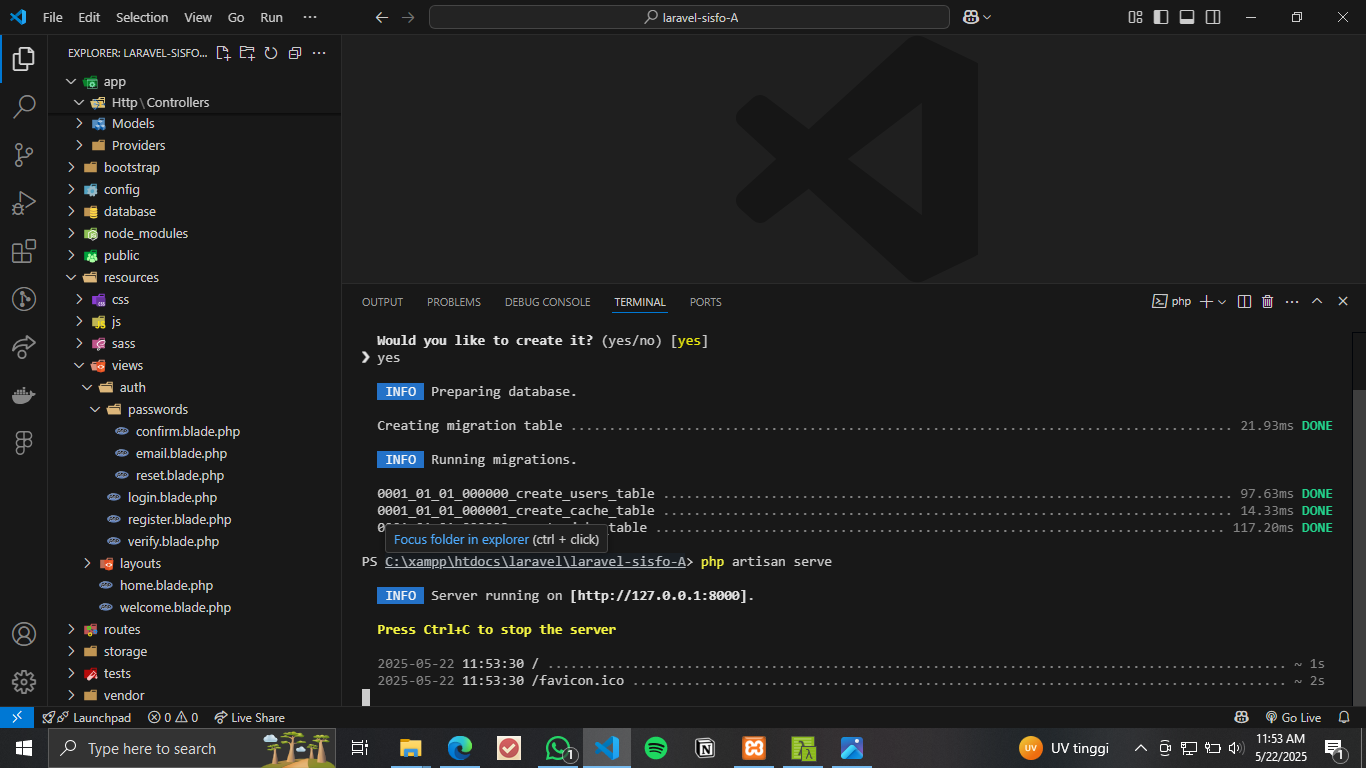This screenshot has height=768, width=1366.
Task: Toggle the primary side bar layout button
Action: click(1161, 17)
